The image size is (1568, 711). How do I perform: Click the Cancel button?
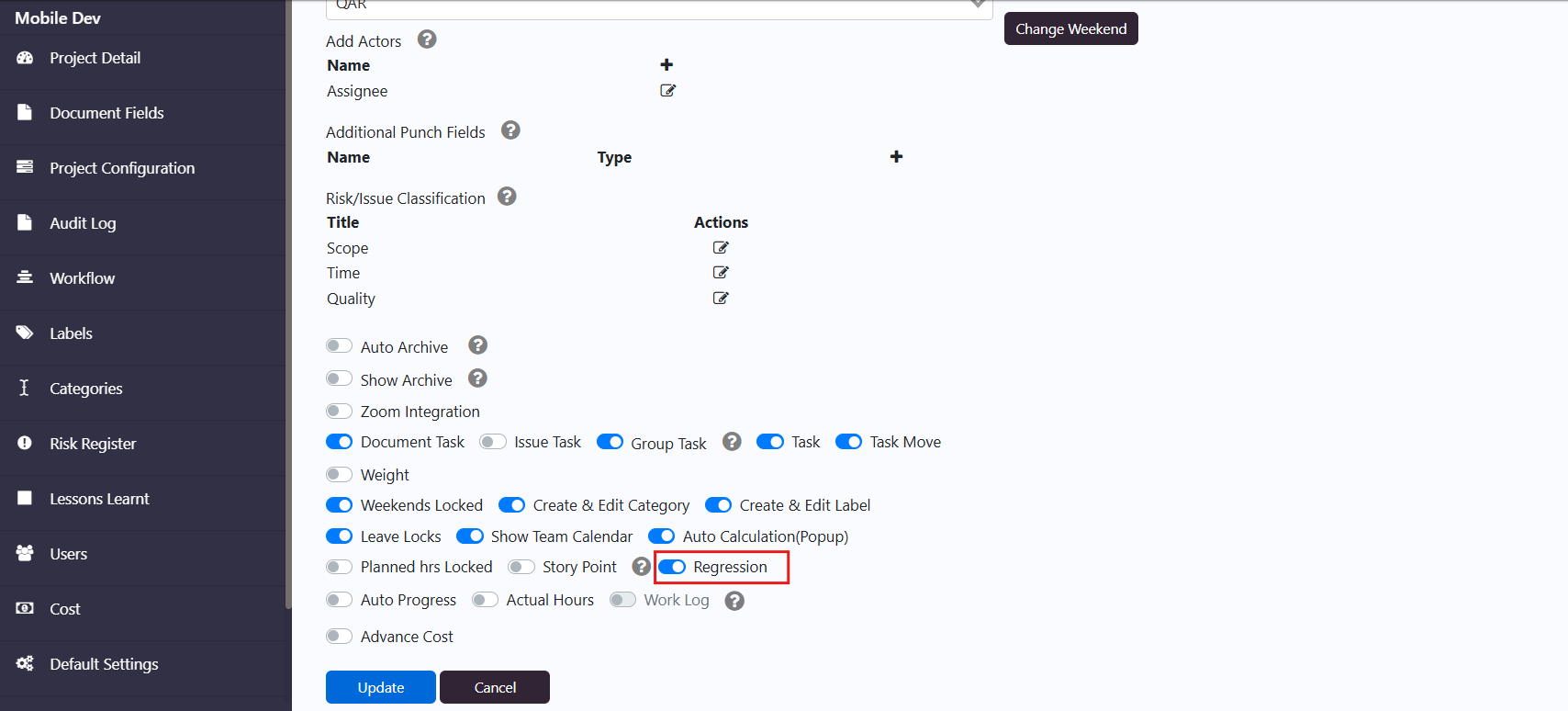[495, 687]
